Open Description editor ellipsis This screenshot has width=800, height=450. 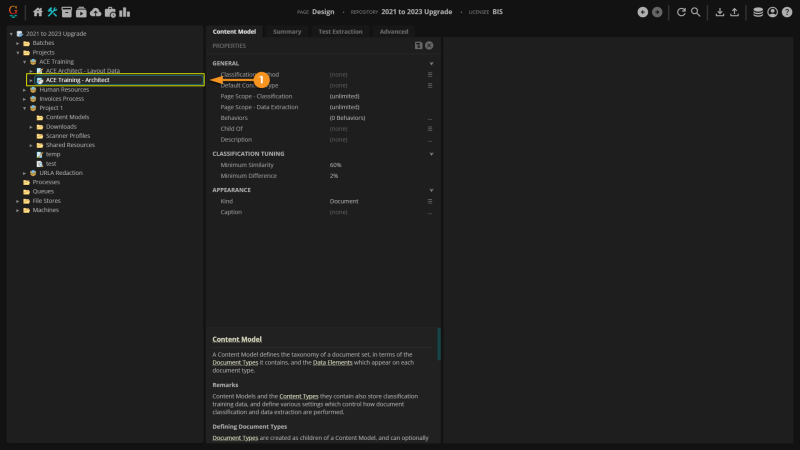click(430, 141)
